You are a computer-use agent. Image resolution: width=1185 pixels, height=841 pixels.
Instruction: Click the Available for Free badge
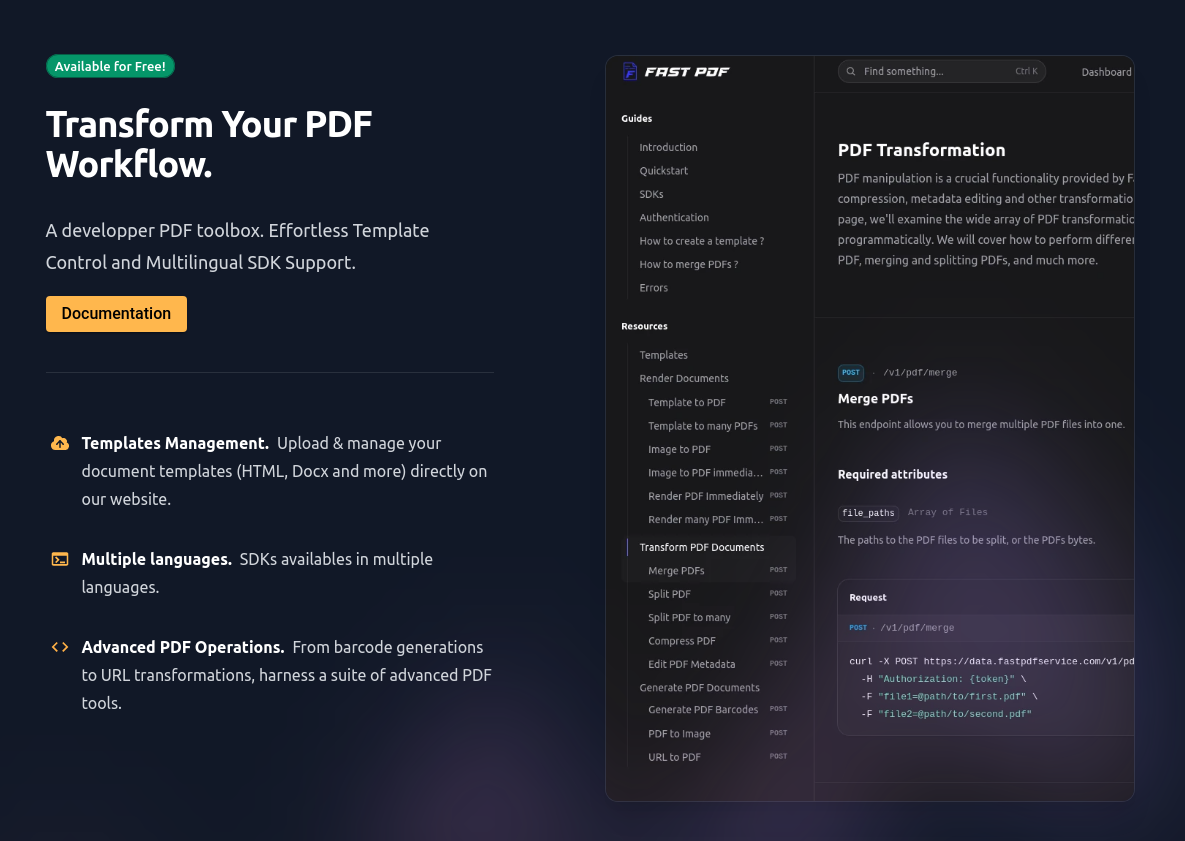[x=110, y=66]
